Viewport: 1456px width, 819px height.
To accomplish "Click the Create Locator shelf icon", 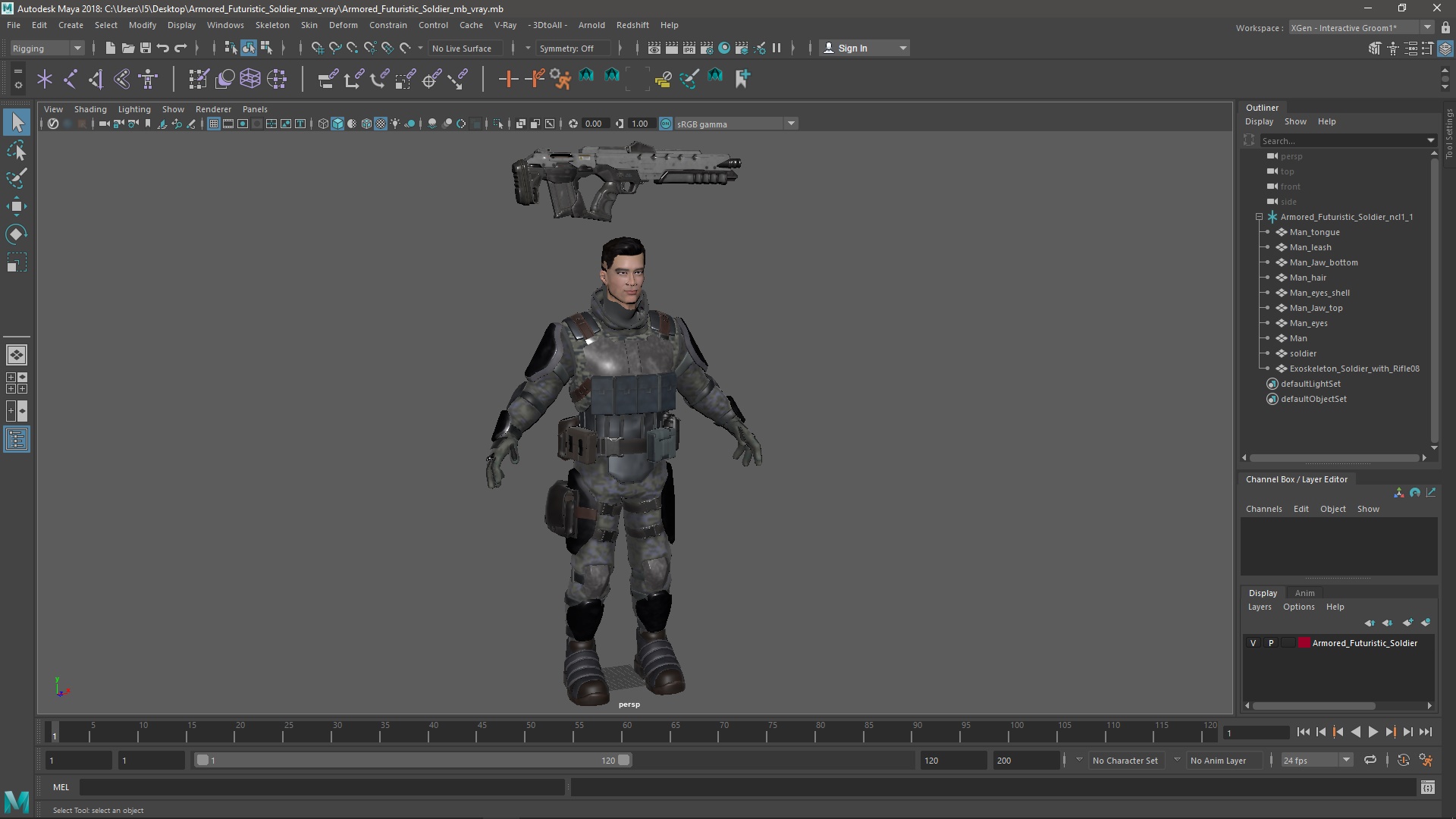I will coord(45,79).
